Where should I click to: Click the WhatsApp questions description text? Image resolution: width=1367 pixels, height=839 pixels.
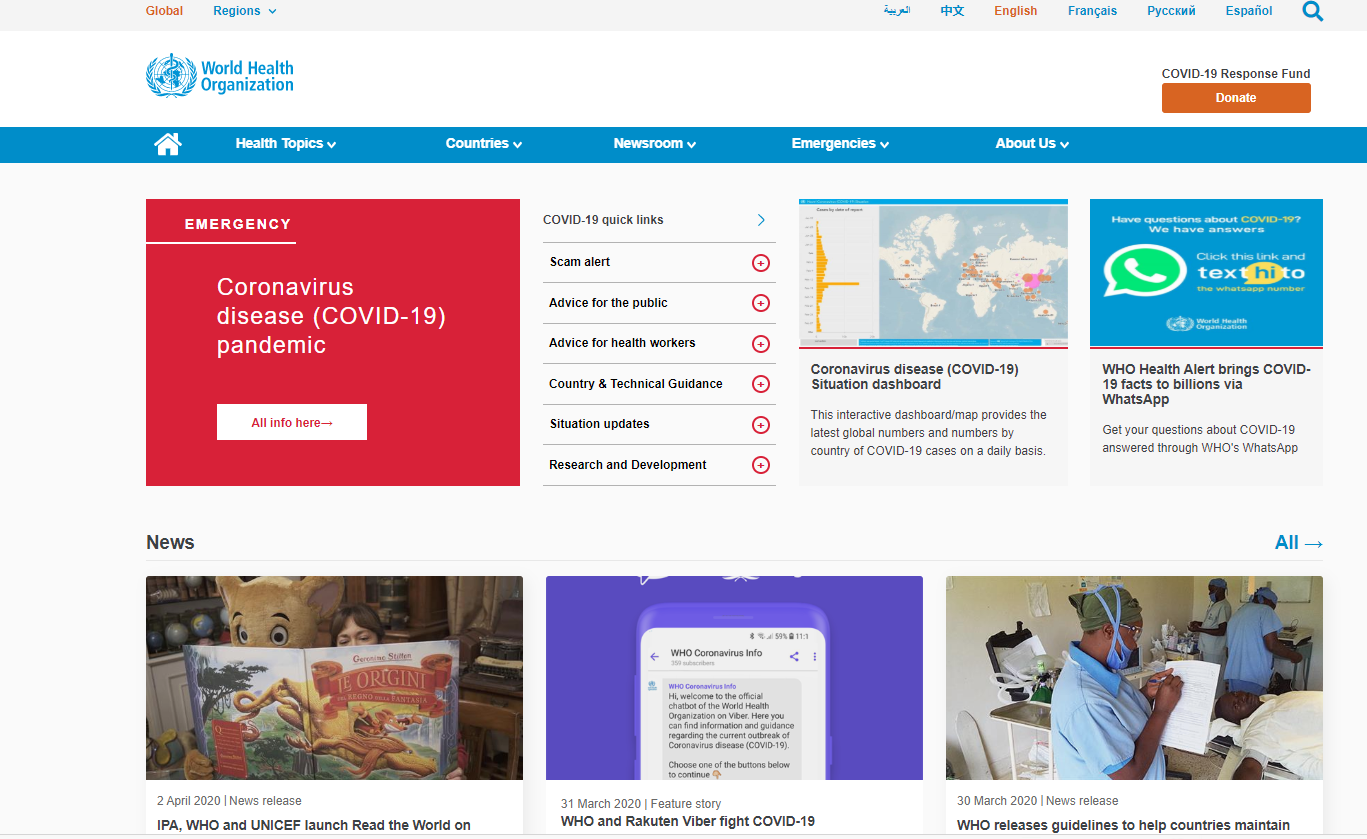1200,439
